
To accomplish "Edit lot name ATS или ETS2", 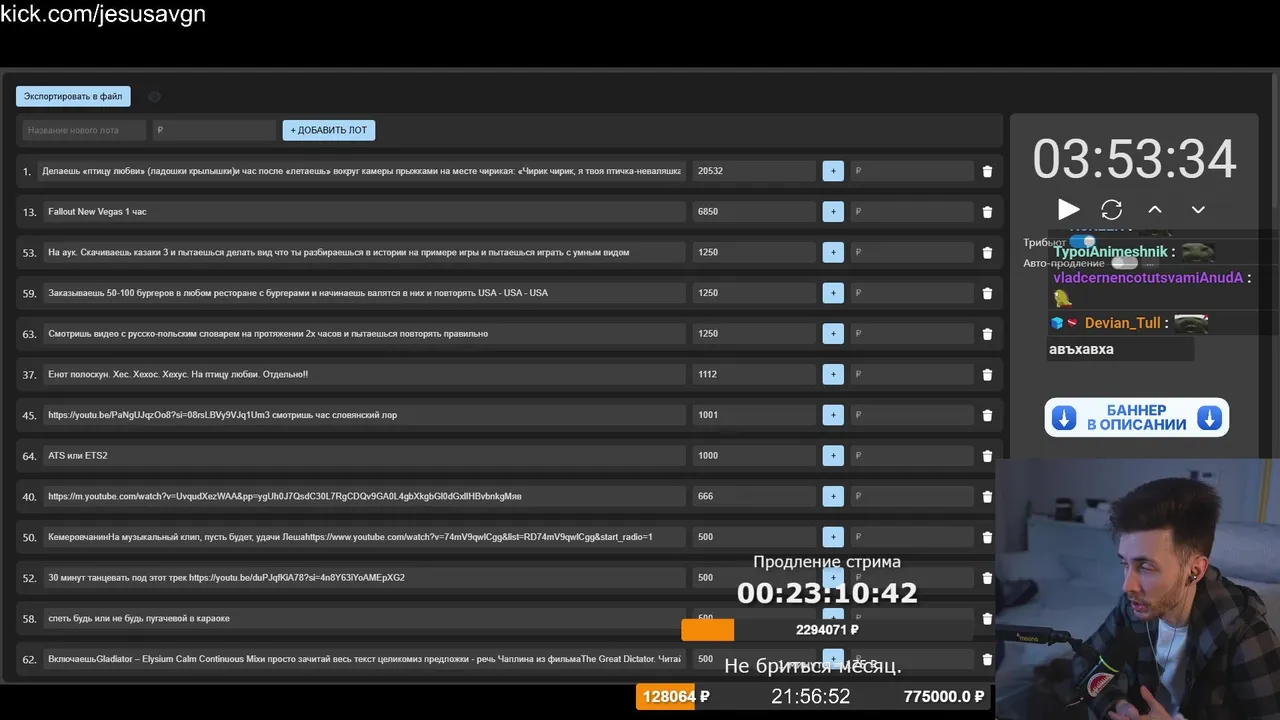I will pyautogui.click(x=364, y=456).
